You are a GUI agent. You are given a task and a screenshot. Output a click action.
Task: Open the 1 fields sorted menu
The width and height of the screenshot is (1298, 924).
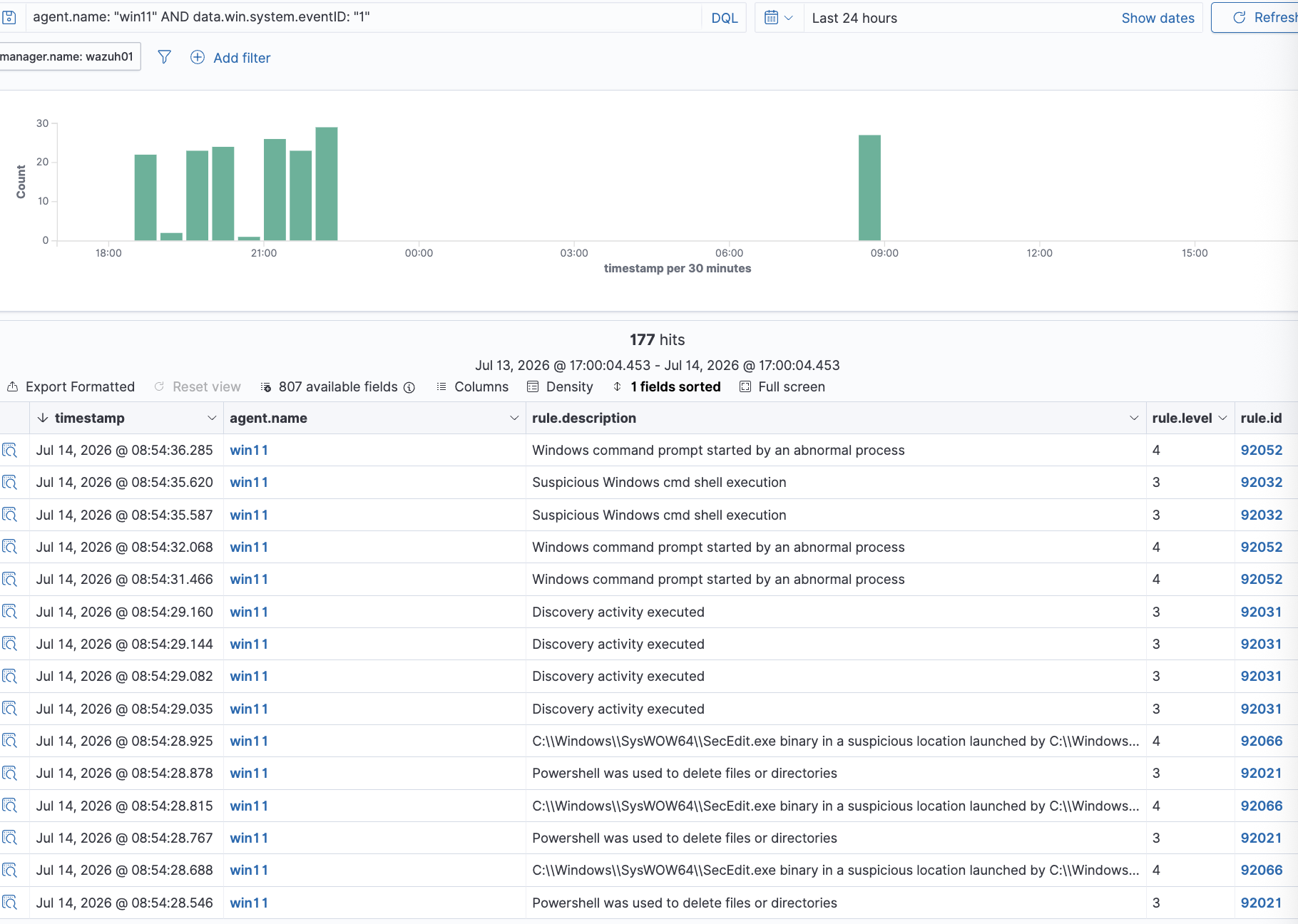[x=666, y=386]
